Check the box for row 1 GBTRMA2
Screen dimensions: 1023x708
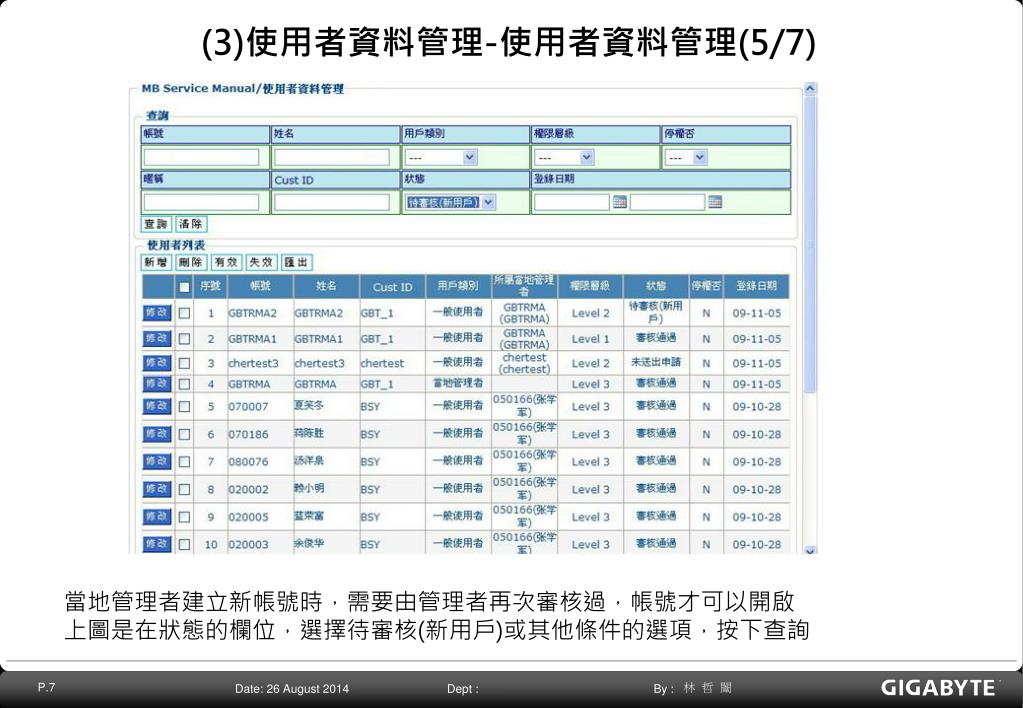pos(185,313)
